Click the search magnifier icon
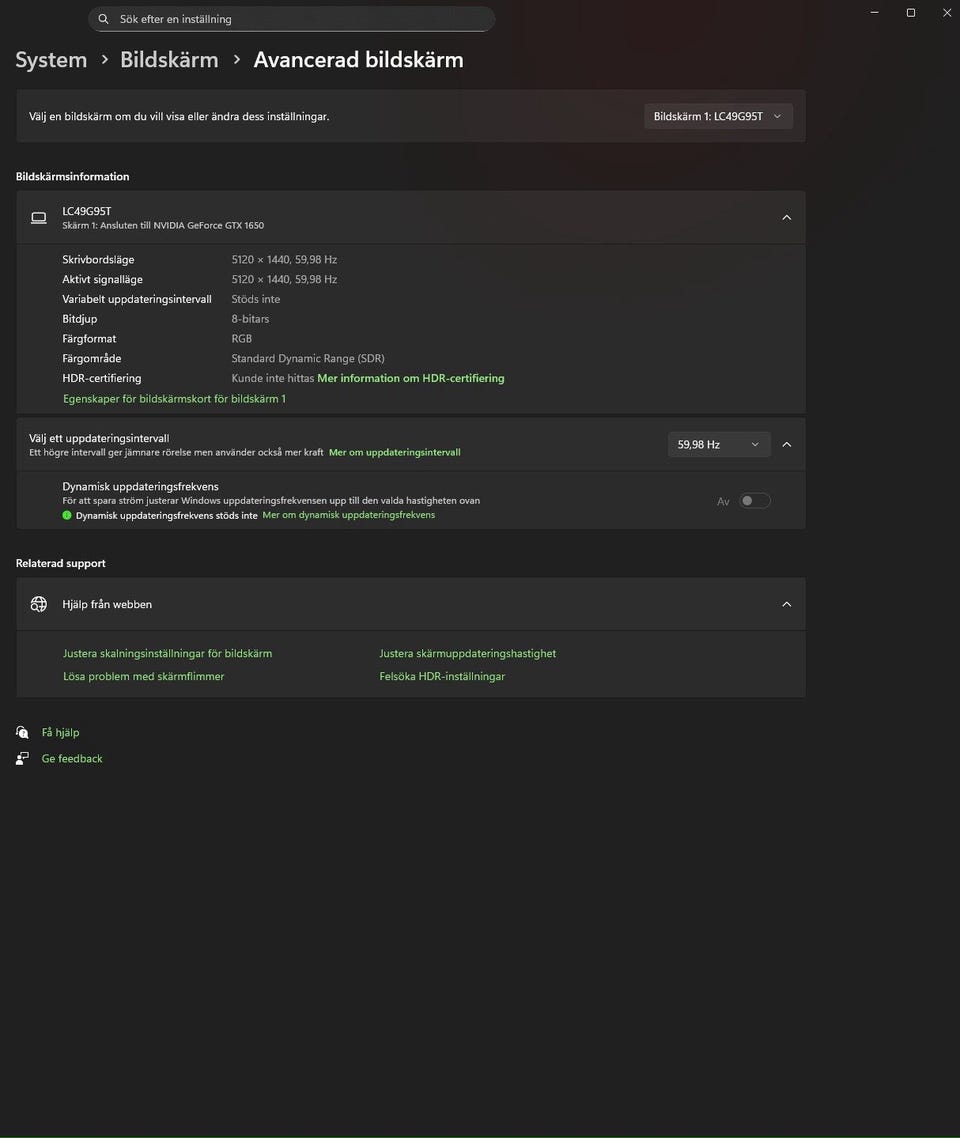960x1138 pixels. pos(104,19)
